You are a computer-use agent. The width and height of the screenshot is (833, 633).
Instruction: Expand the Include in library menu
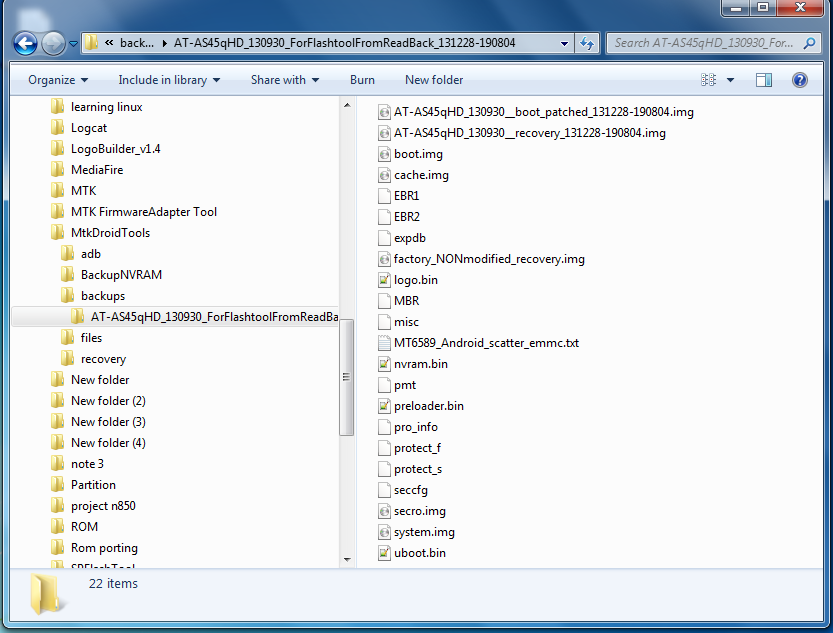[168, 80]
